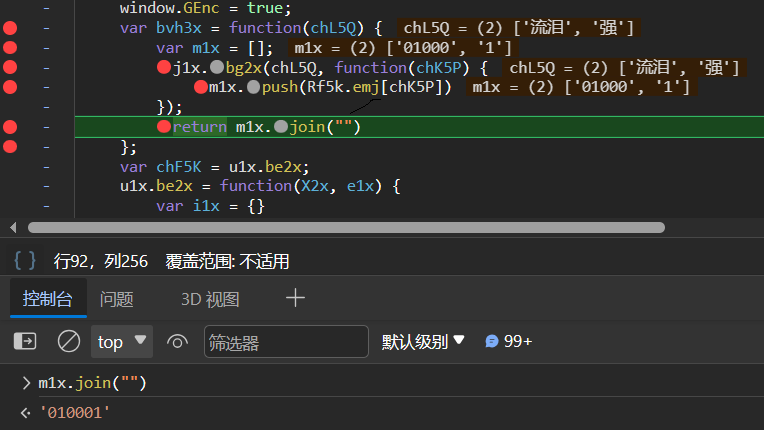This screenshot has width=764, height=430.
Task: Clear the console with the circle-slash icon
Action: point(69,341)
